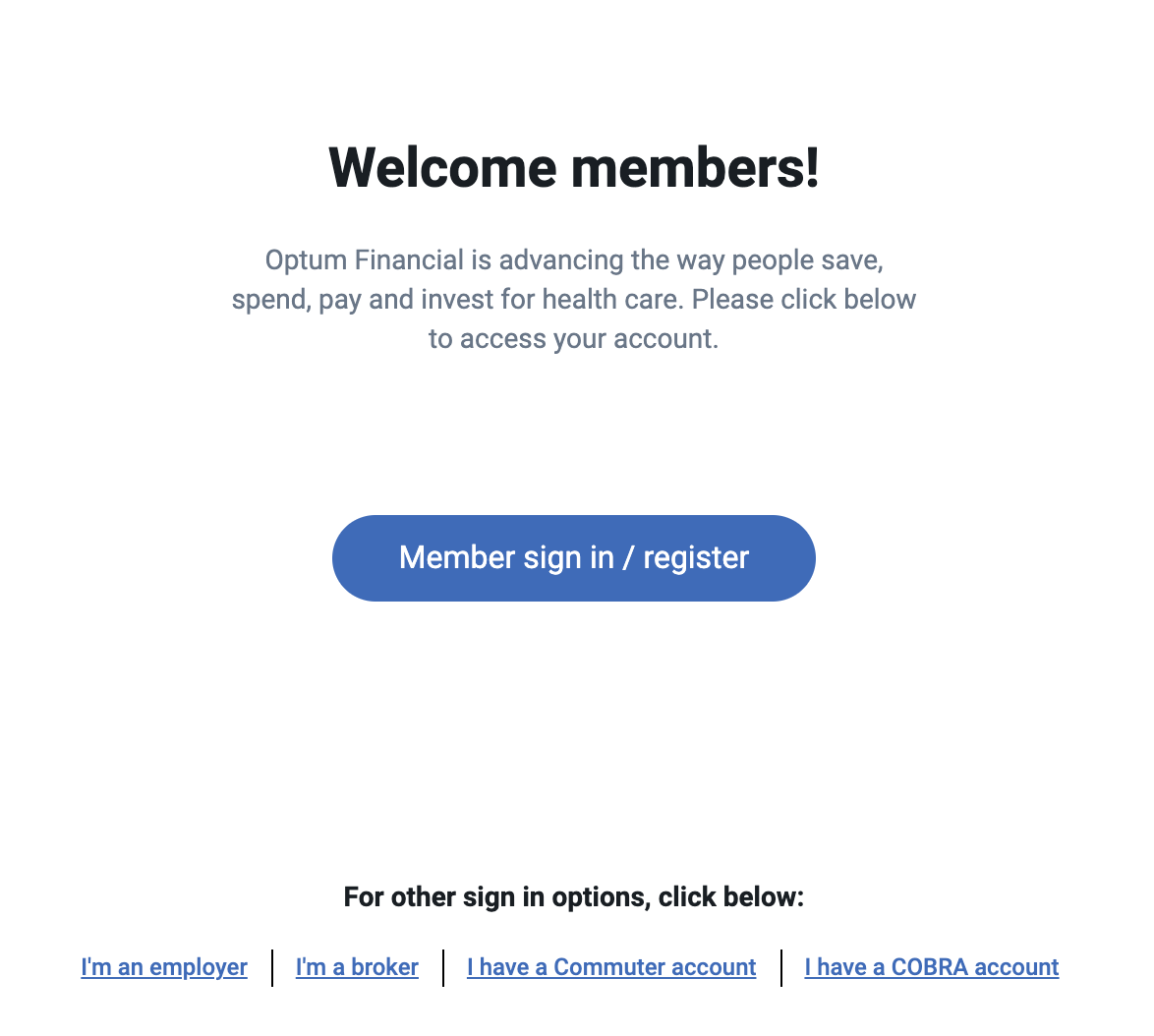Choose the broker sign in option
This screenshot has width=1154, height=1036.
click(357, 967)
